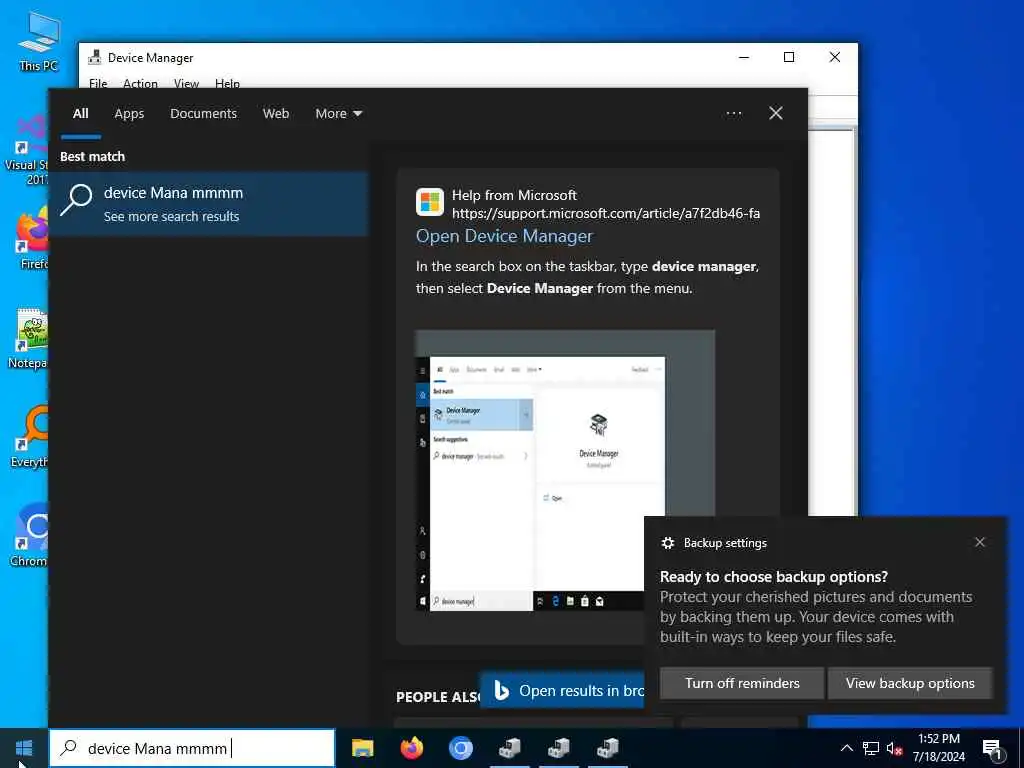Open network status tray icon
The height and width of the screenshot is (768, 1024).
[871, 748]
